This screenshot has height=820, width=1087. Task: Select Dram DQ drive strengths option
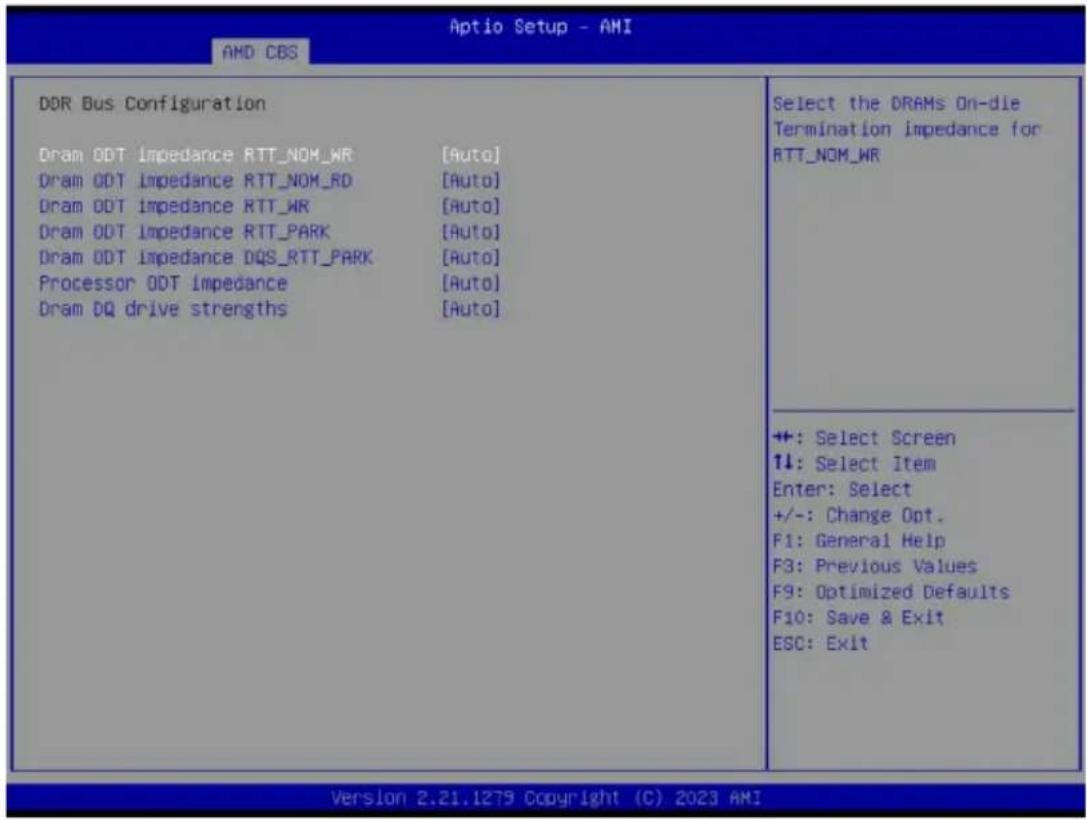click(x=163, y=308)
